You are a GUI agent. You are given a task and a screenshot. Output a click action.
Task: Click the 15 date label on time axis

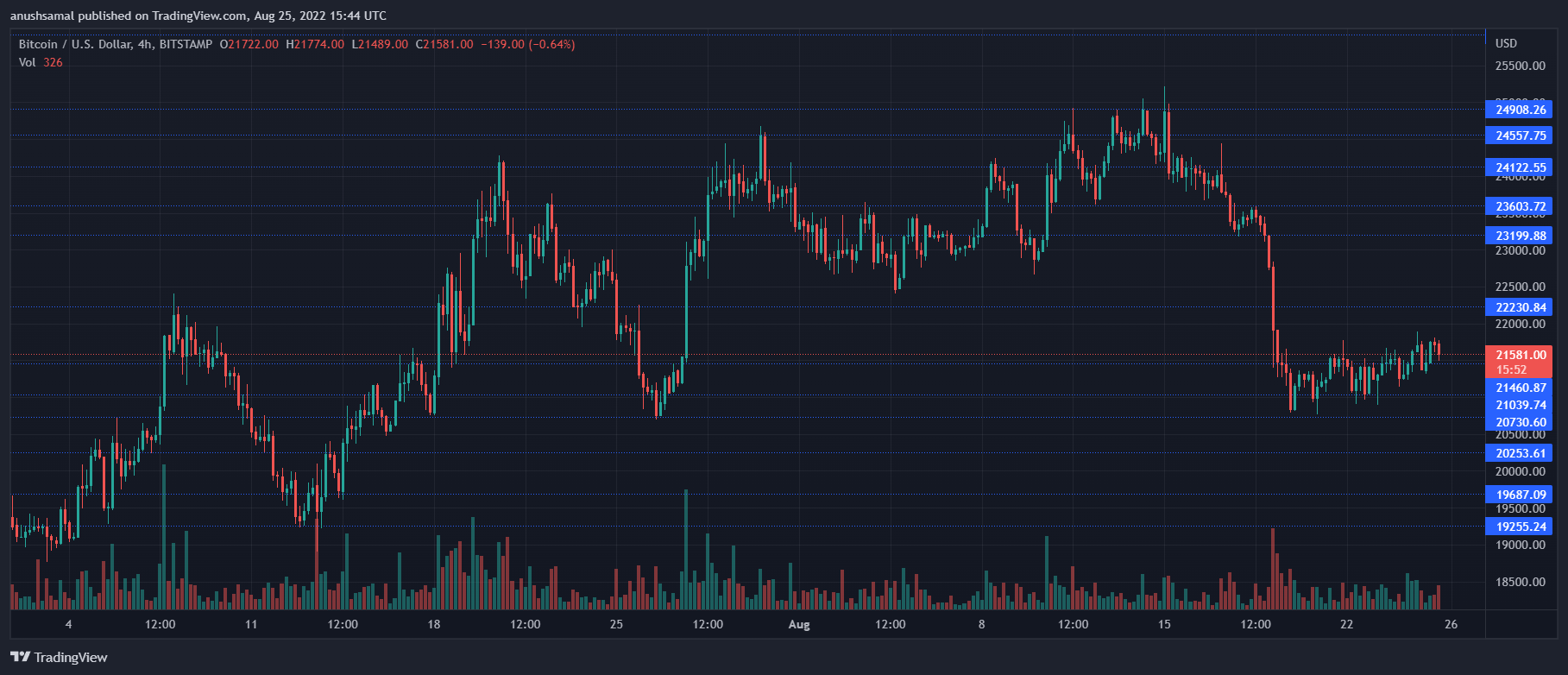pos(1164,624)
